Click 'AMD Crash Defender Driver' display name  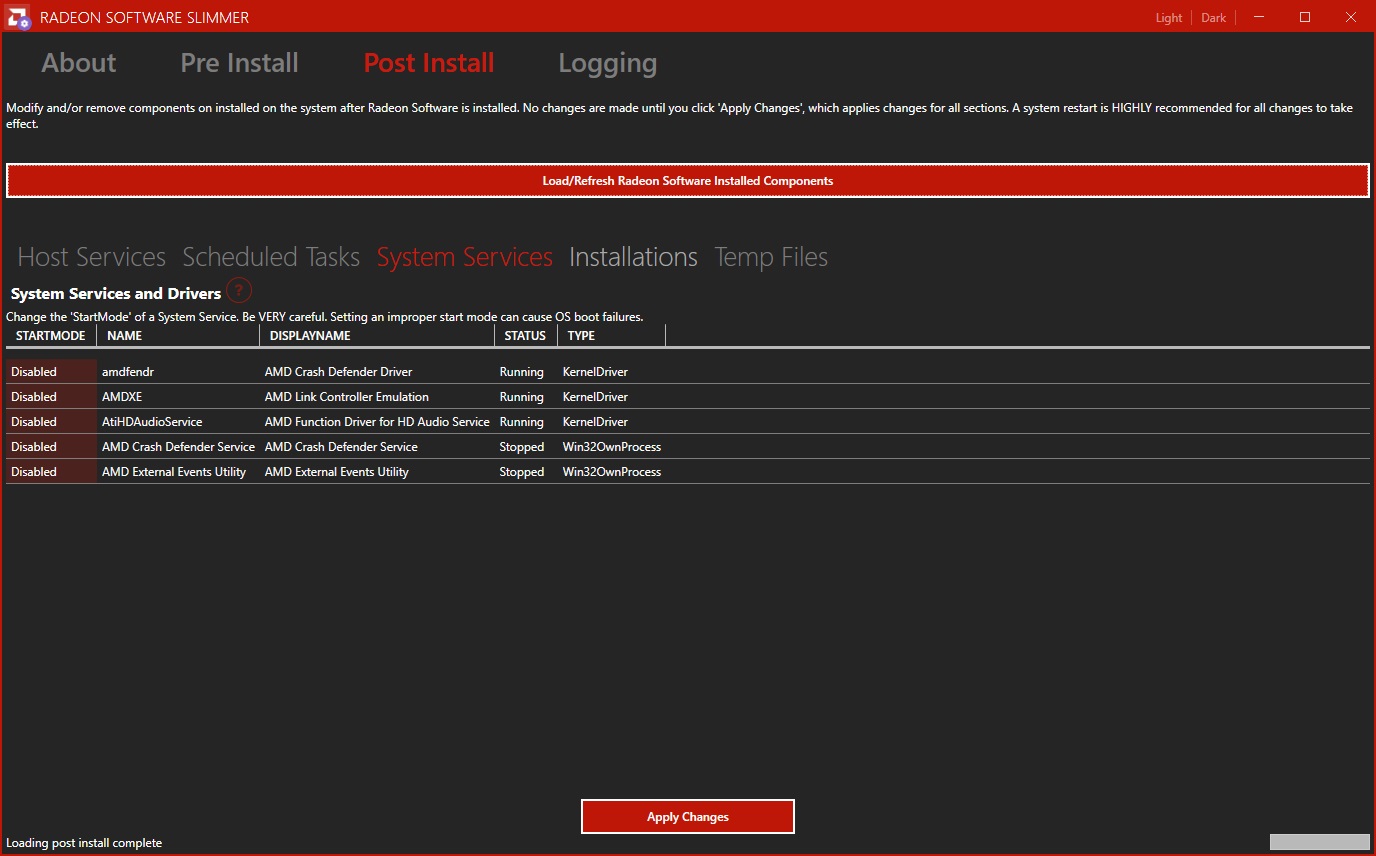(x=338, y=372)
